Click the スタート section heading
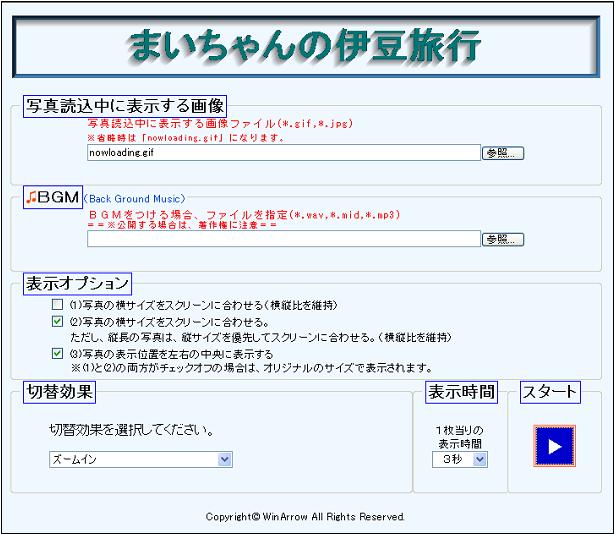Screen dimensions: 614x534 550,391
